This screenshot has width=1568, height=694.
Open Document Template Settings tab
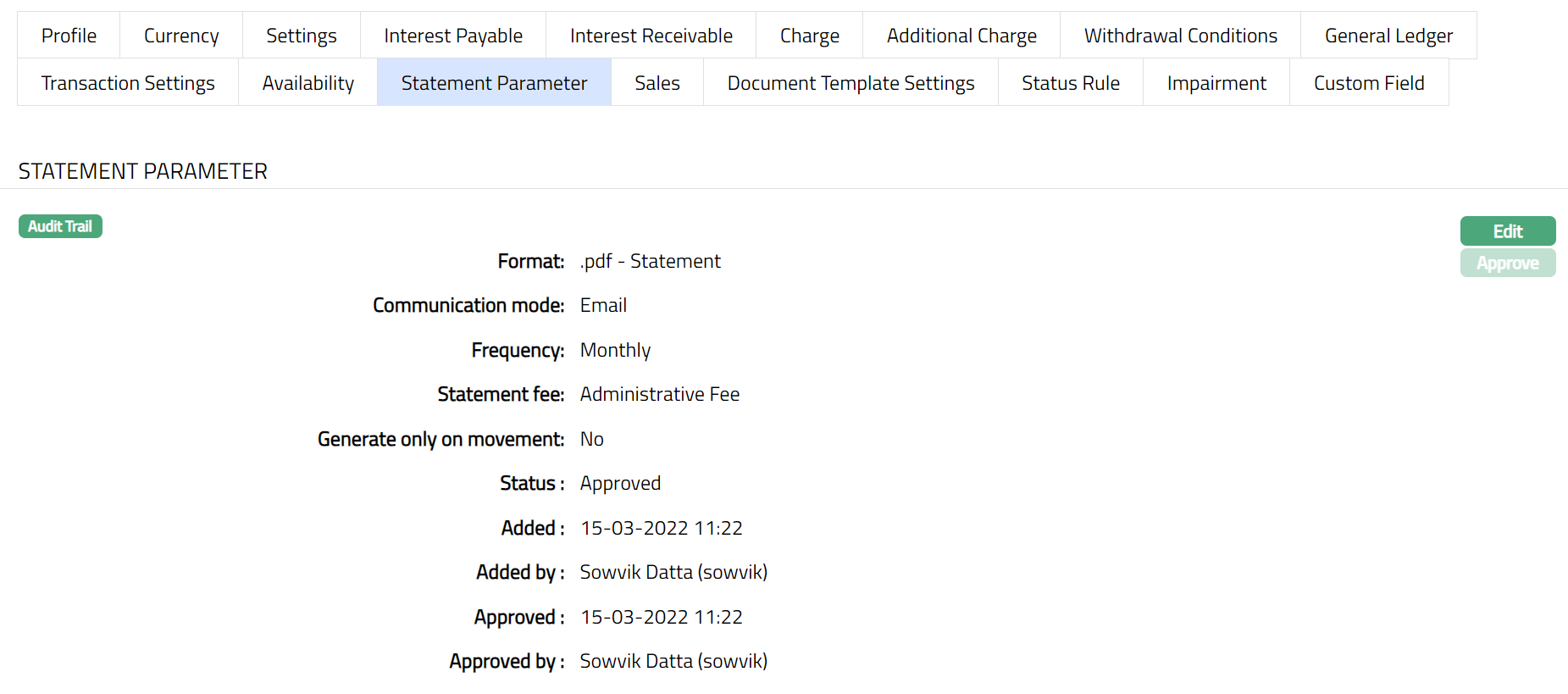pos(850,83)
